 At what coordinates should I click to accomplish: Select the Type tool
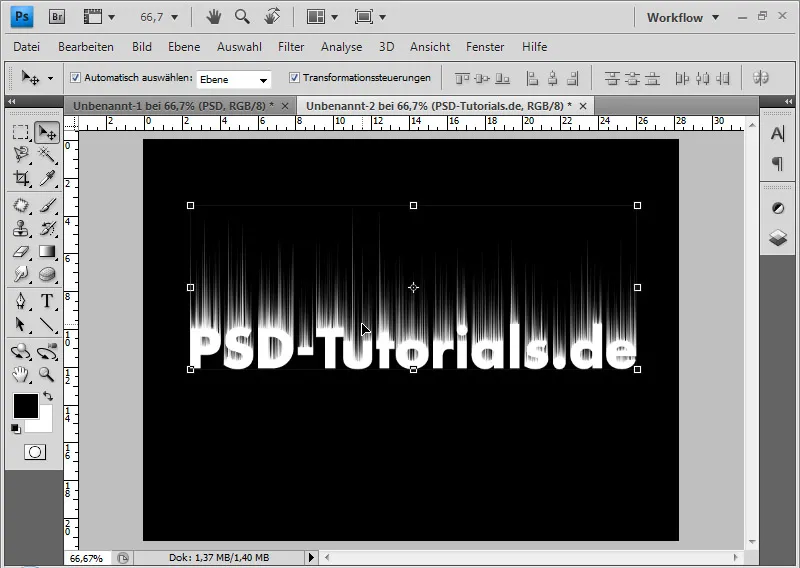click(x=47, y=301)
